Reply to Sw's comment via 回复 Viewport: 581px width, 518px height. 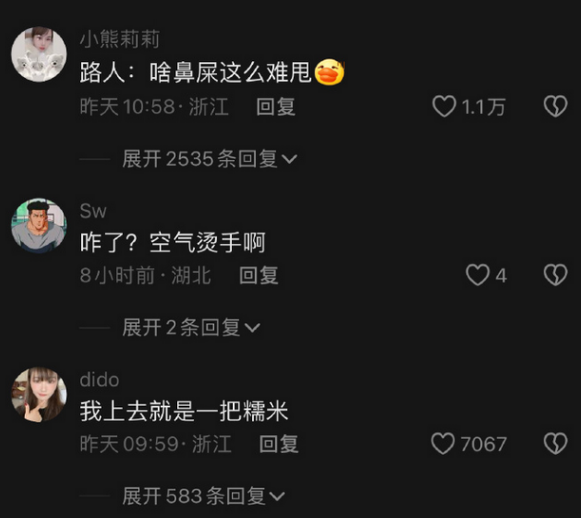pos(259,275)
